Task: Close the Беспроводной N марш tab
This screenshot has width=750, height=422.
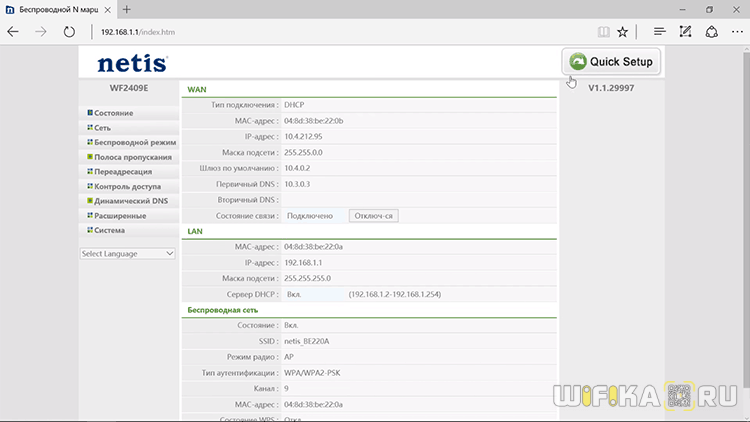Action: coord(108,10)
